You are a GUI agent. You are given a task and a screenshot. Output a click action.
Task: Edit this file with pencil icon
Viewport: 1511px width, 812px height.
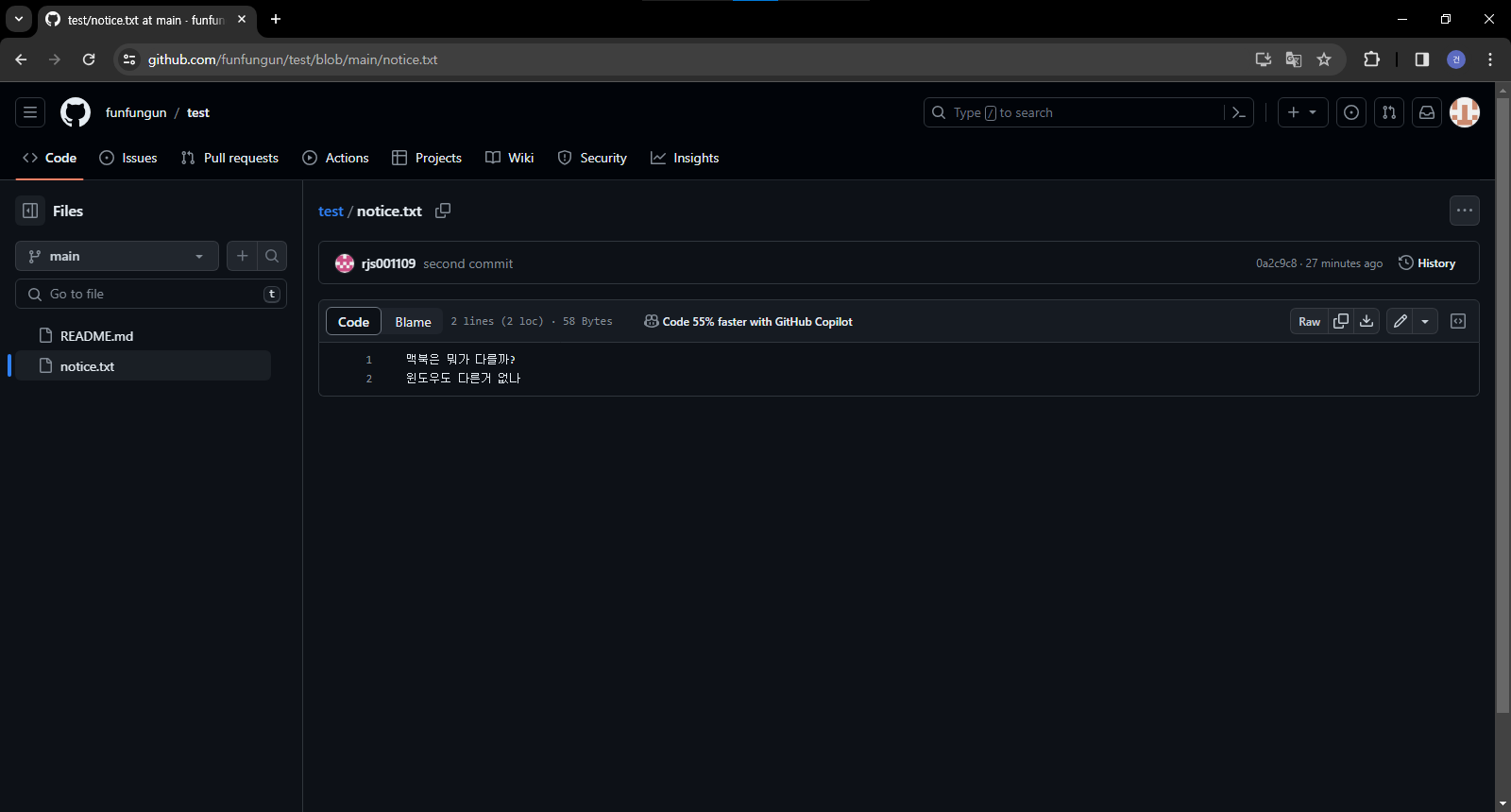tap(1401, 321)
